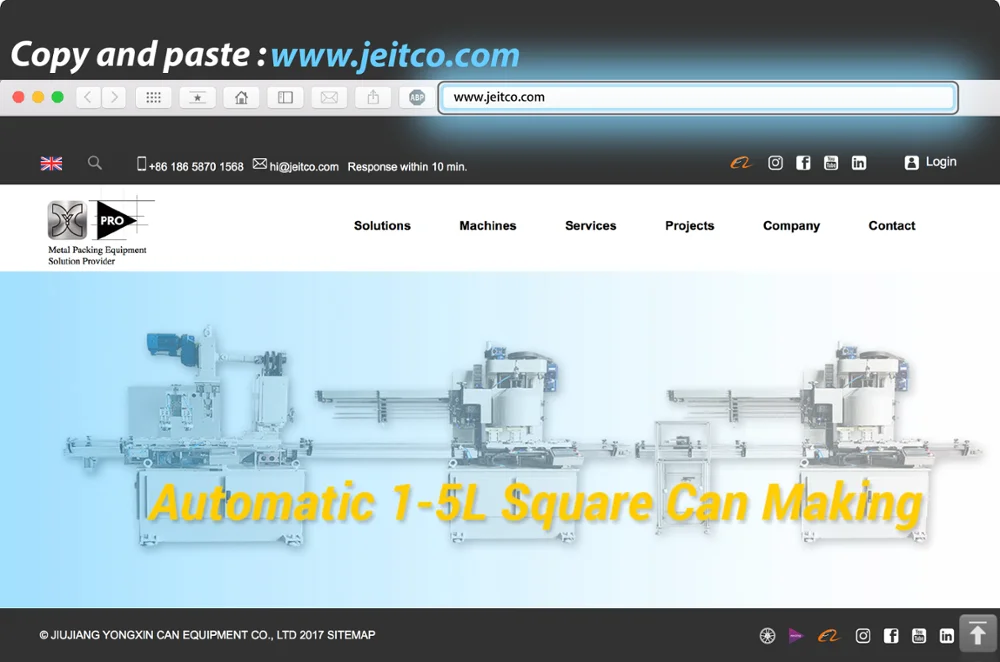The height and width of the screenshot is (662, 1000).
Task: Toggle the browser sidebar panel icon
Action: tap(285, 97)
